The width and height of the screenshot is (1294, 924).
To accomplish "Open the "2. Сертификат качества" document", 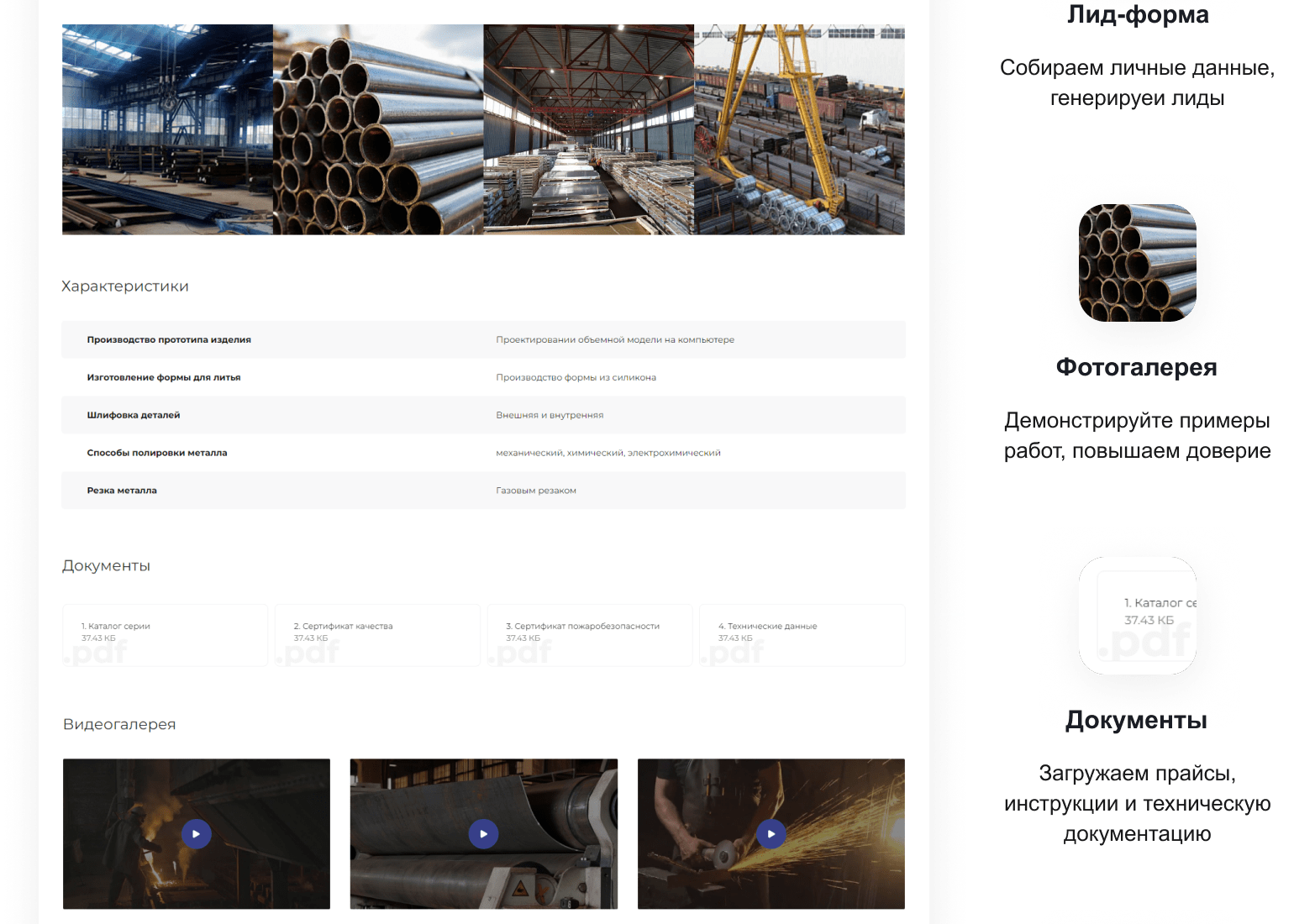I will pos(377,635).
